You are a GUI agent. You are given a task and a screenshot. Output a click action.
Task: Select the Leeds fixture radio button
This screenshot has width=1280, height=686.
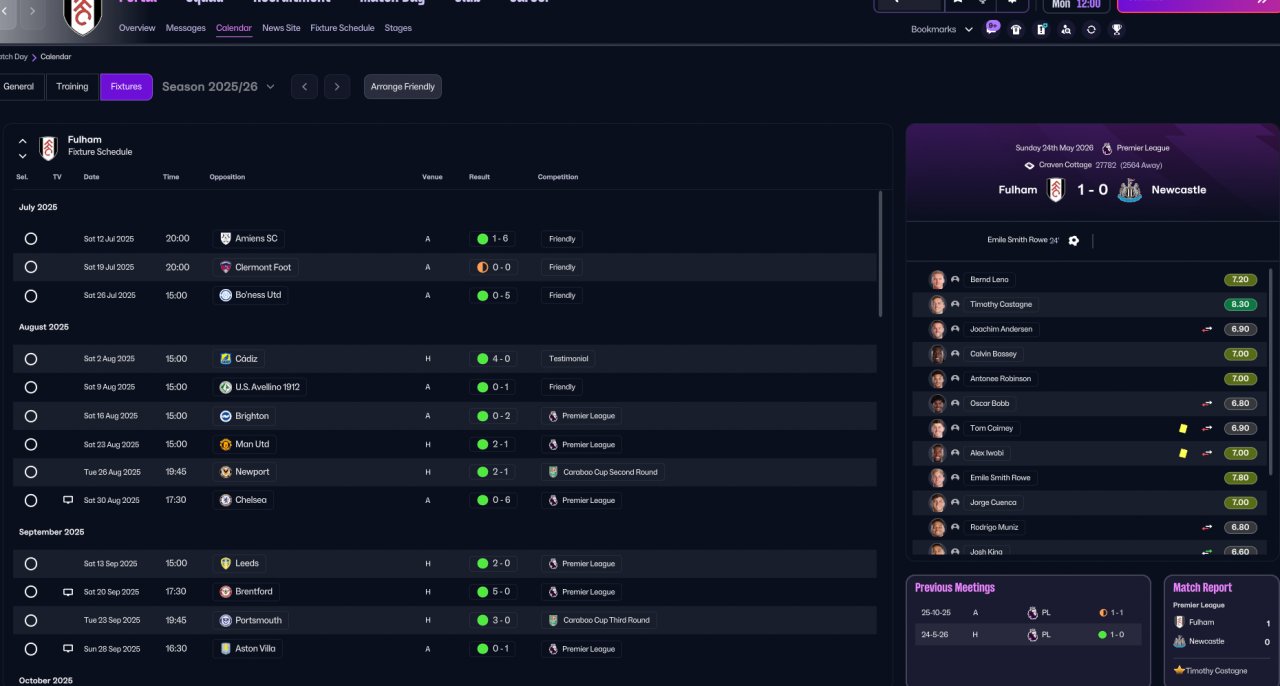click(x=31, y=564)
